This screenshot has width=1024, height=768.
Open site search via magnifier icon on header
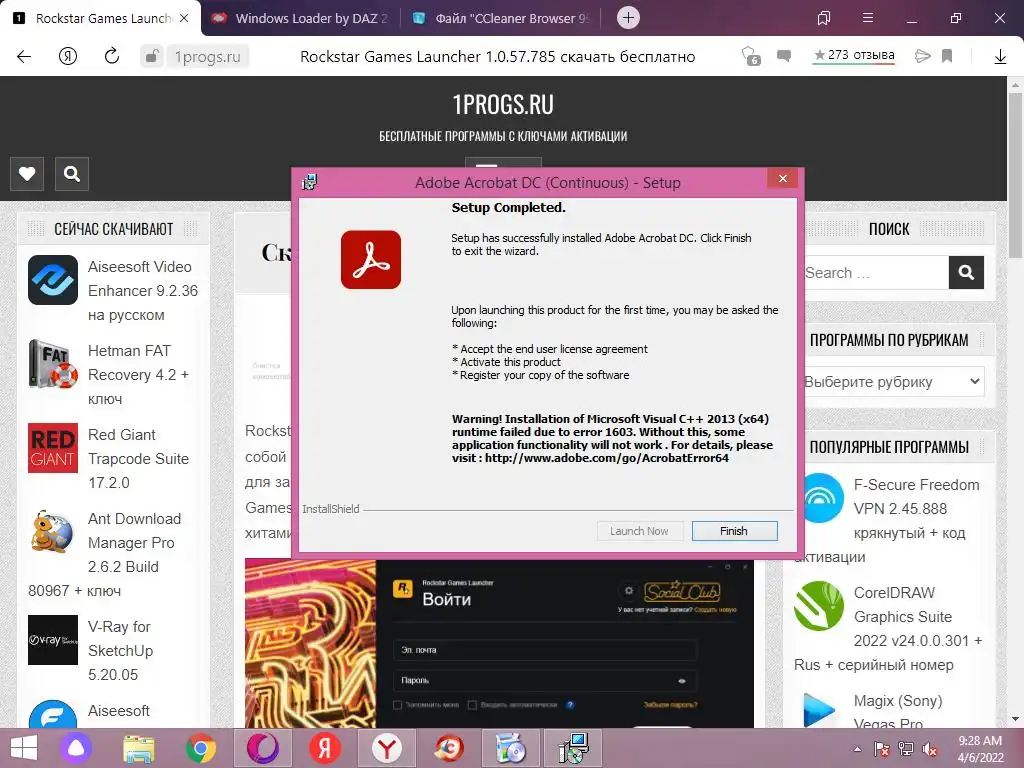[x=72, y=174]
